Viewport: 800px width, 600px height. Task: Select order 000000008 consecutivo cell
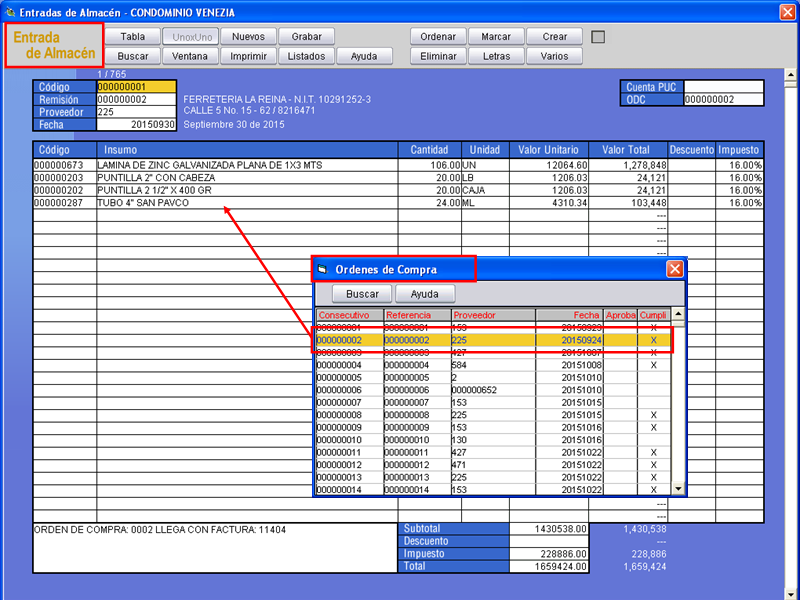(x=349, y=415)
